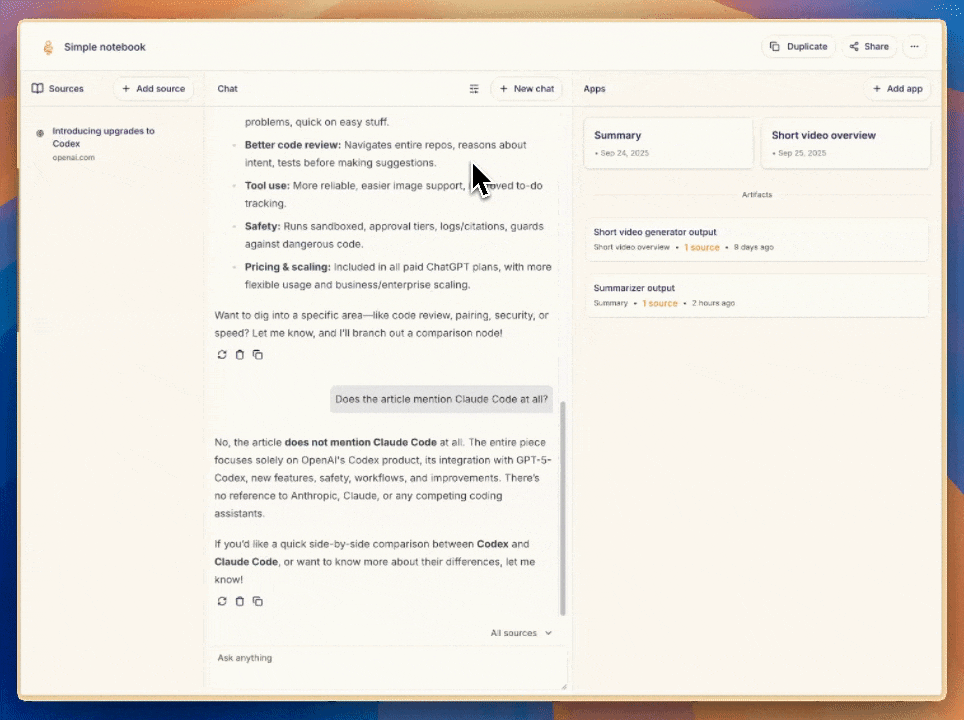Open the Summarizer output artifact
Image resolution: width=964 pixels, height=720 pixels.
point(757,295)
